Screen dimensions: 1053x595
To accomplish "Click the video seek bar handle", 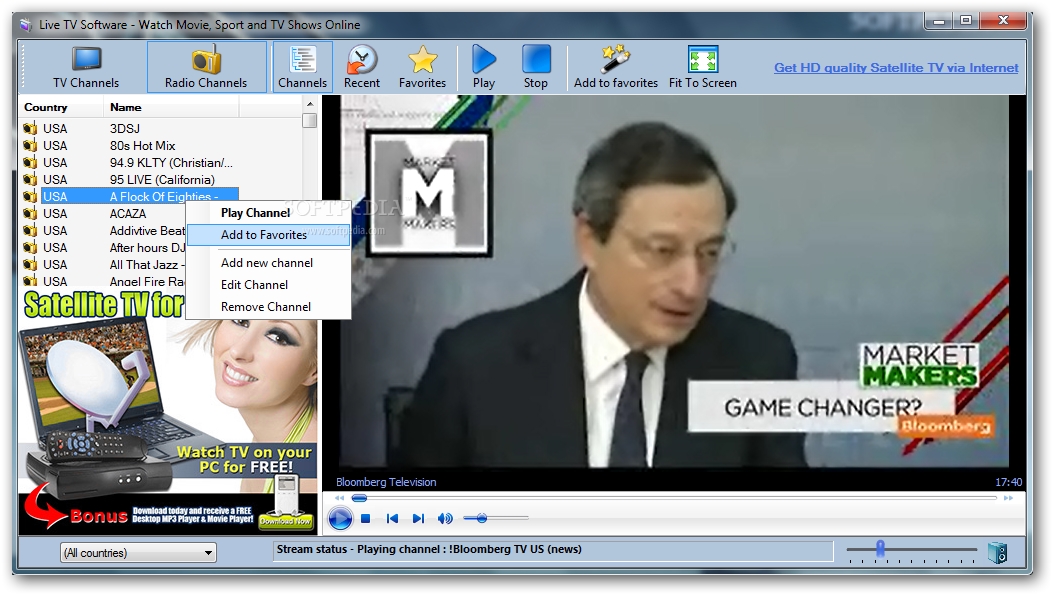I will click(x=359, y=498).
